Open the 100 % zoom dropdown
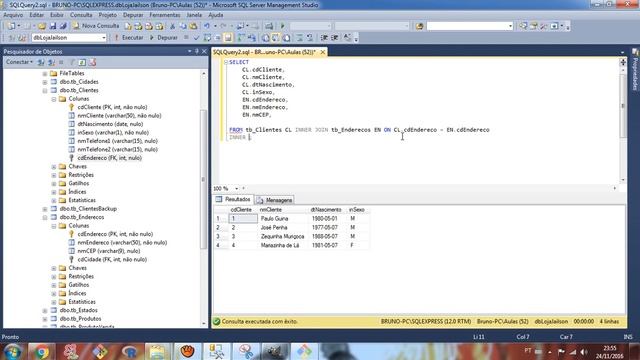This screenshot has width=640, height=360. (x=236, y=189)
